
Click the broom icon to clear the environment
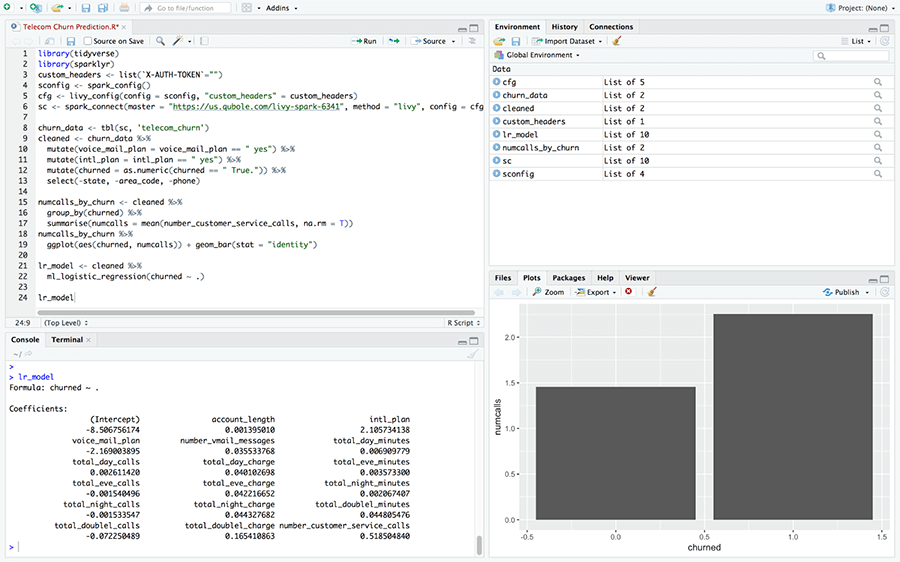[617, 41]
